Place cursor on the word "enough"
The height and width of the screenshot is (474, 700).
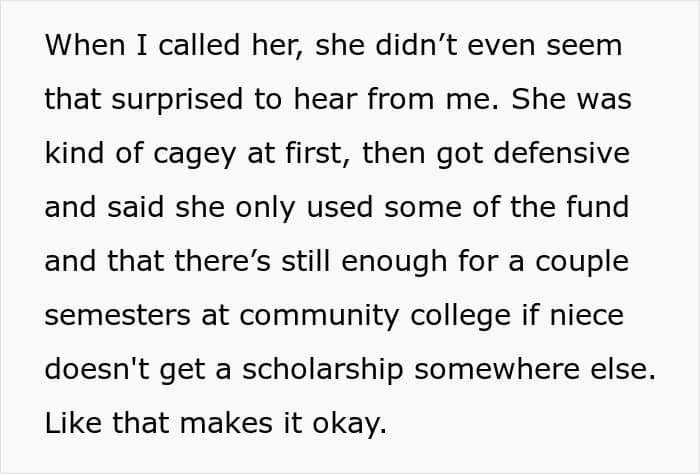(394, 262)
